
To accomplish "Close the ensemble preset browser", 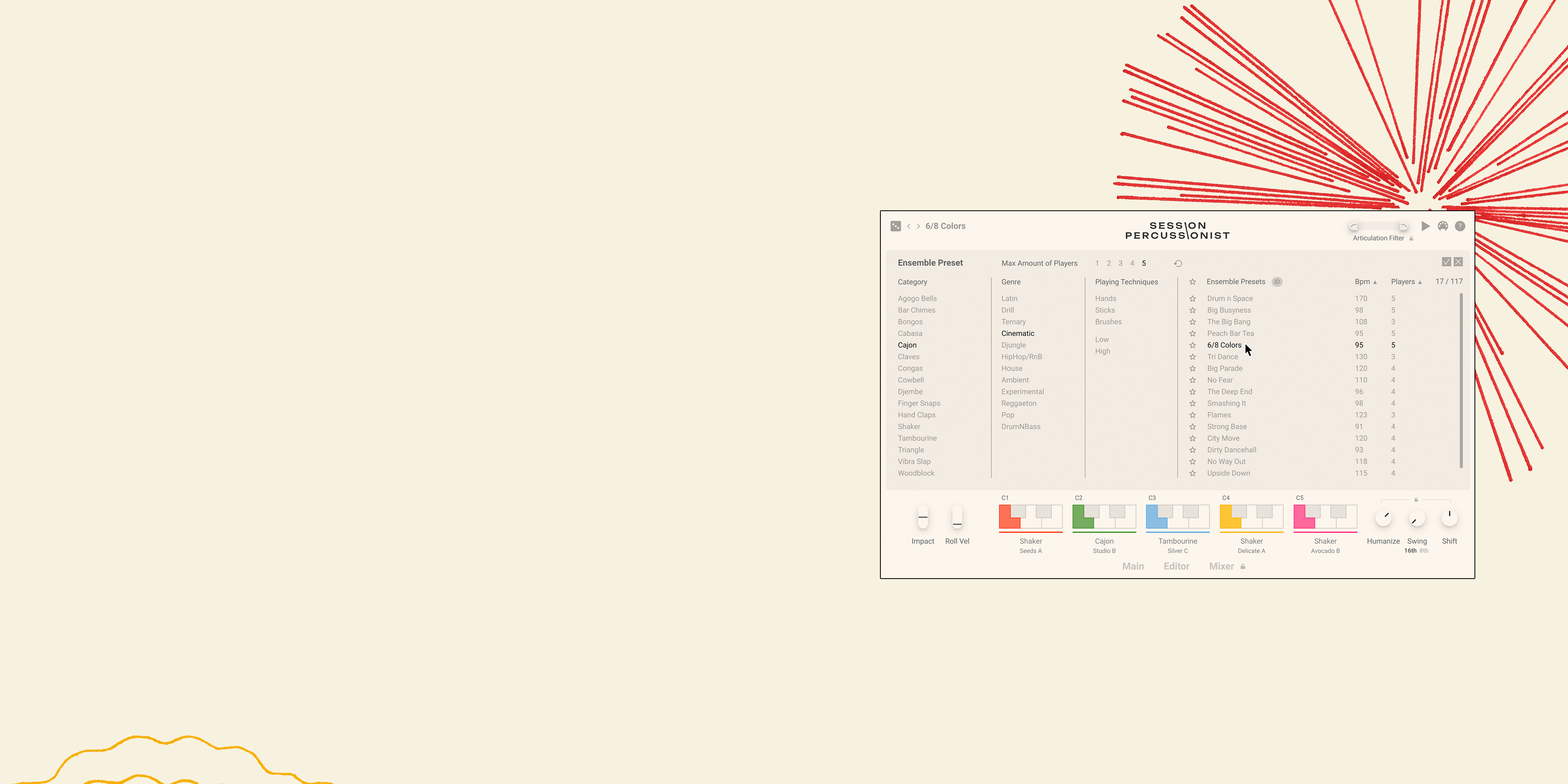I will (x=1459, y=262).
